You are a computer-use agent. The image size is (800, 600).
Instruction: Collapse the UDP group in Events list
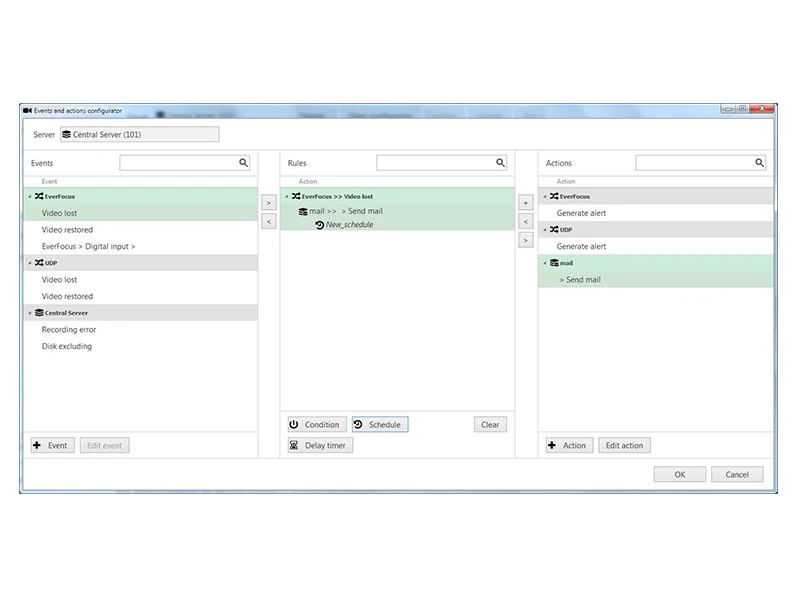[x=30, y=263]
